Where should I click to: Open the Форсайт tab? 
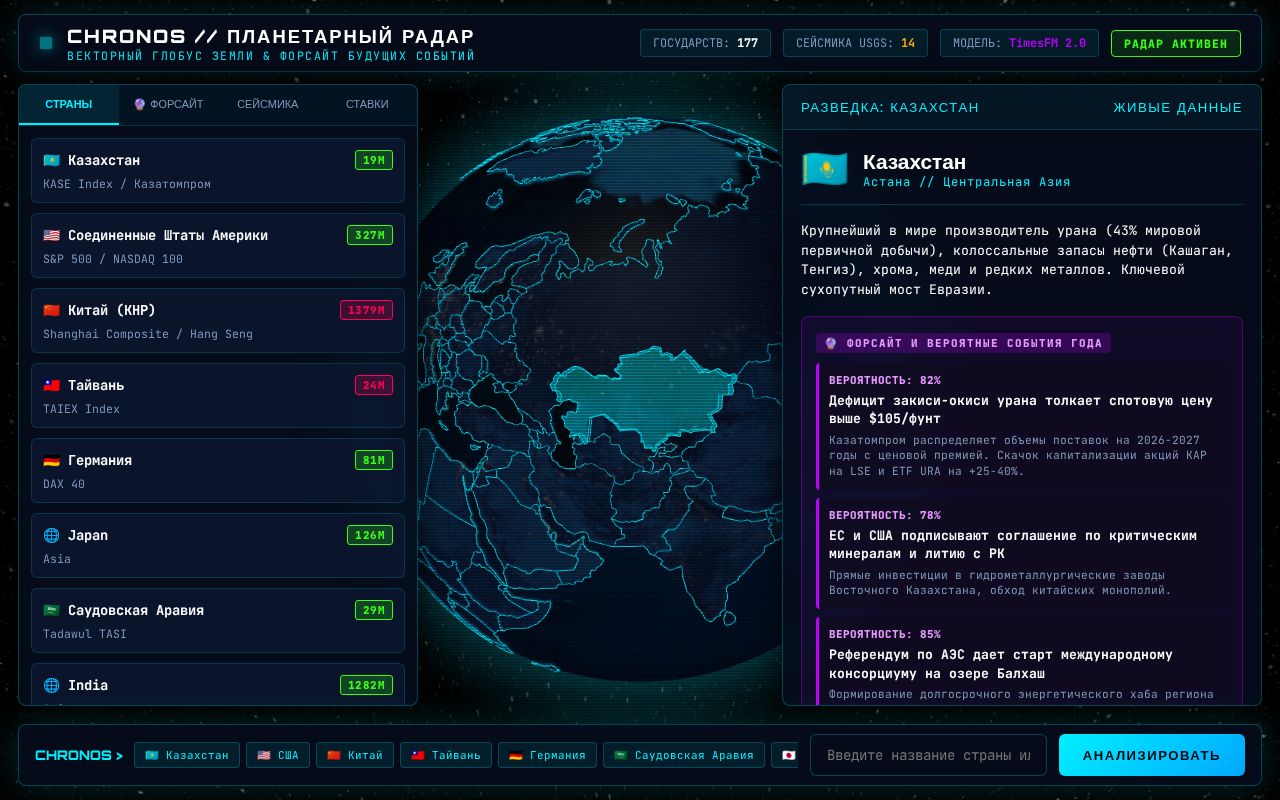click(x=168, y=104)
